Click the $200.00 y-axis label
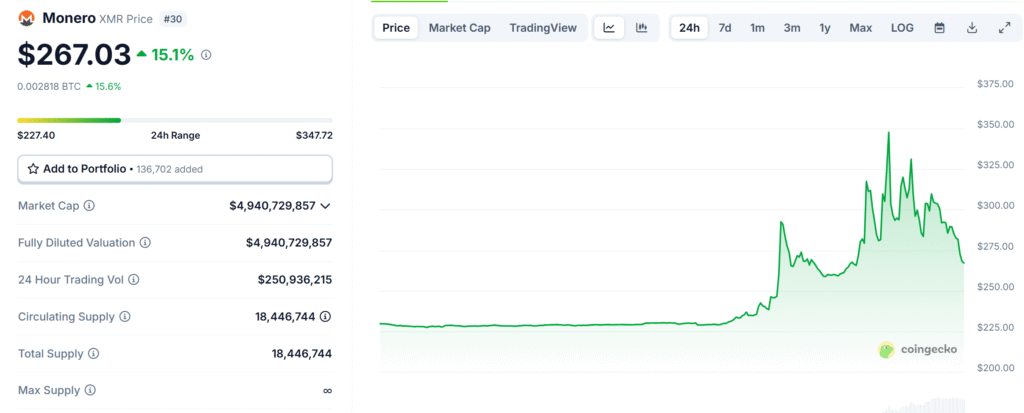Image resolution: width=1024 pixels, height=413 pixels. (x=995, y=367)
